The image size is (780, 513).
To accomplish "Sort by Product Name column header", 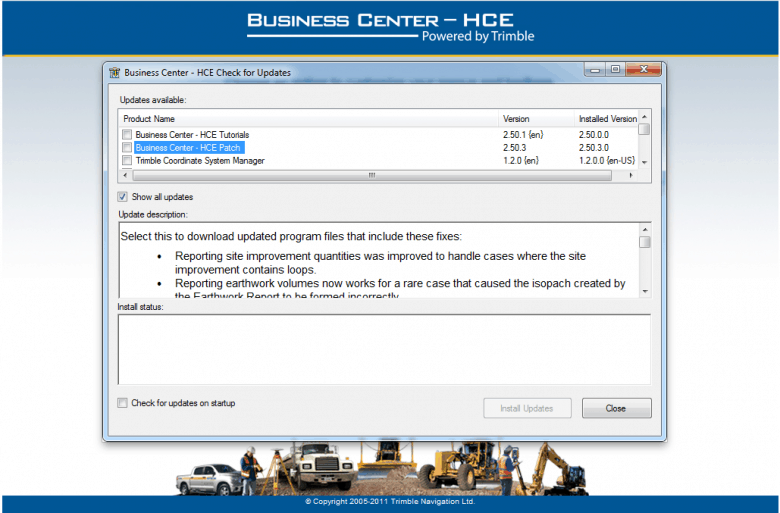I will (309, 119).
